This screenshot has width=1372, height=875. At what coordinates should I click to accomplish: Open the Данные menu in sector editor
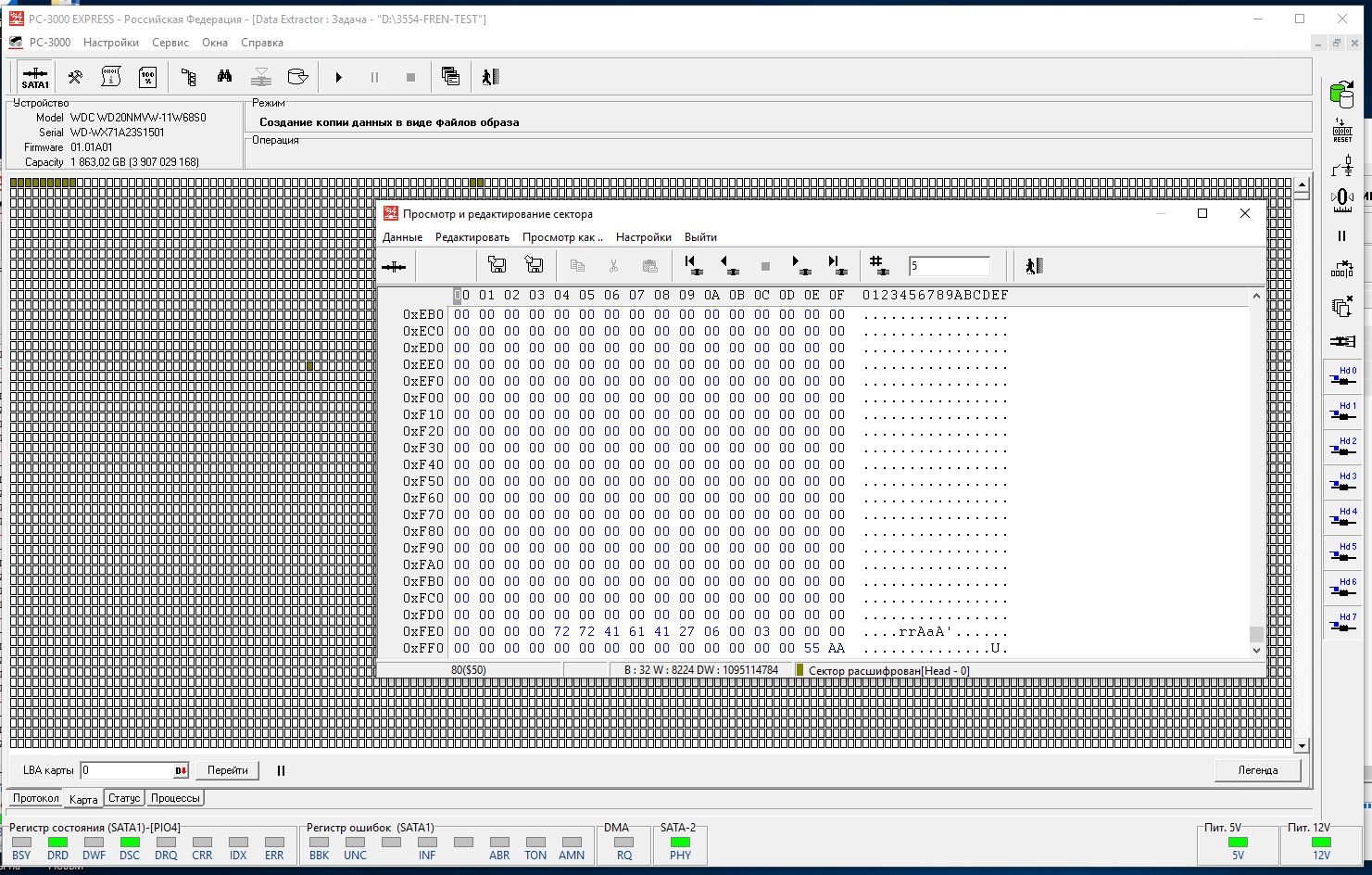click(x=403, y=237)
